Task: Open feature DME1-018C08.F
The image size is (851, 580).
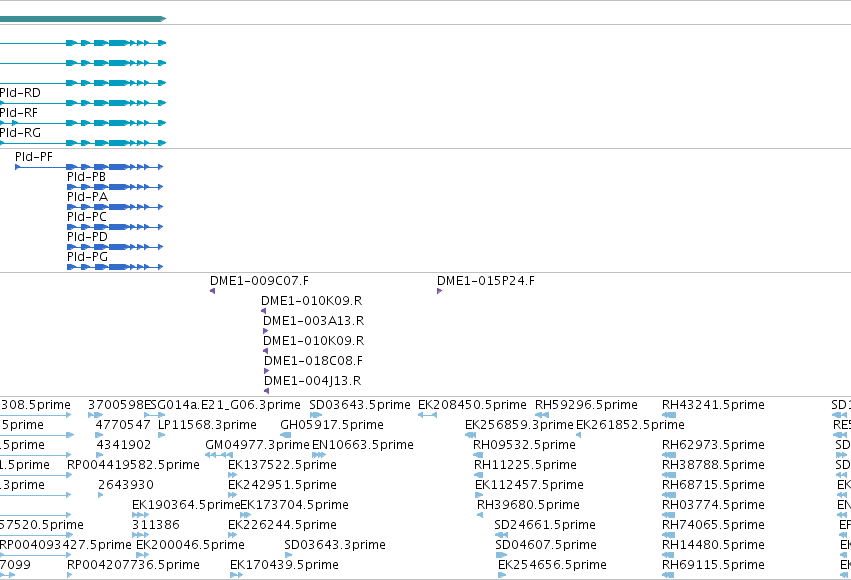Action: pyautogui.click(x=313, y=361)
